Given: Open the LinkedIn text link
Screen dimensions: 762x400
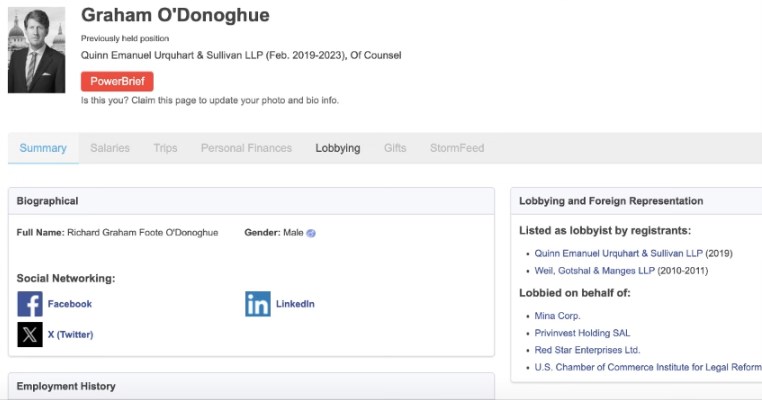Looking at the screenshot, I should point(295,304).
